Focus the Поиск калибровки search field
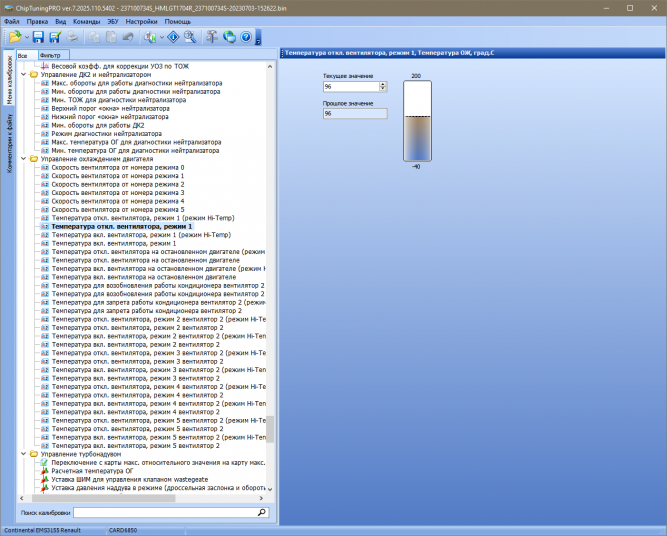This screenshot has height=536, width=667. tap(165, 512)
